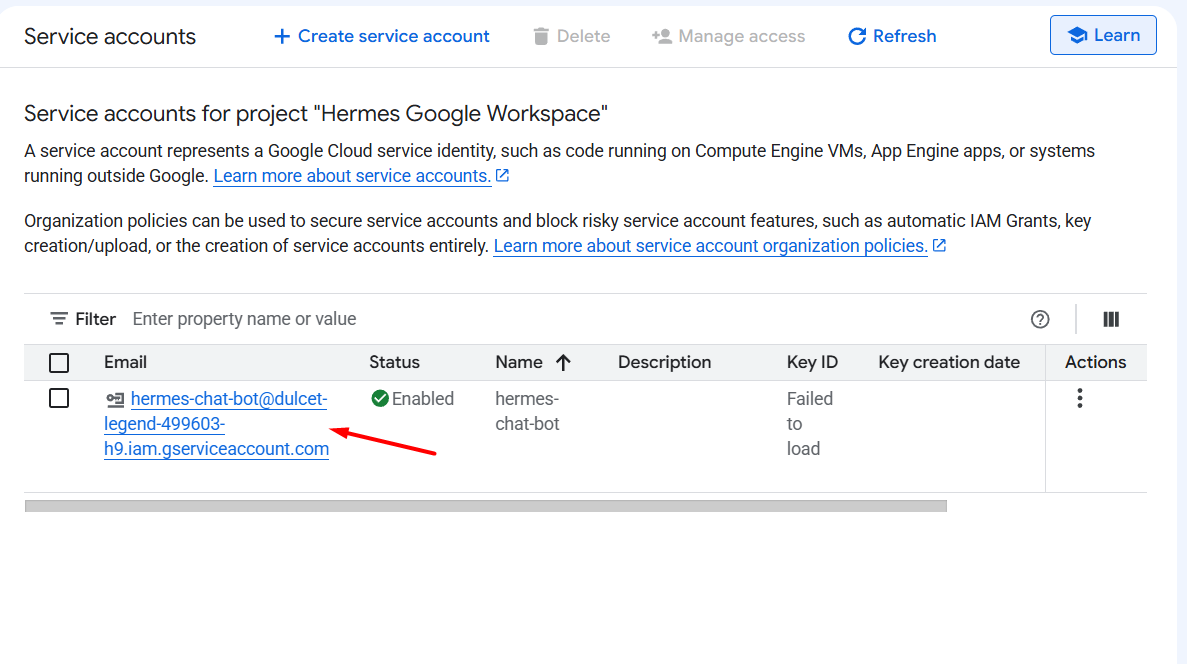Click the Key ID column header

(x=812, y=363)
